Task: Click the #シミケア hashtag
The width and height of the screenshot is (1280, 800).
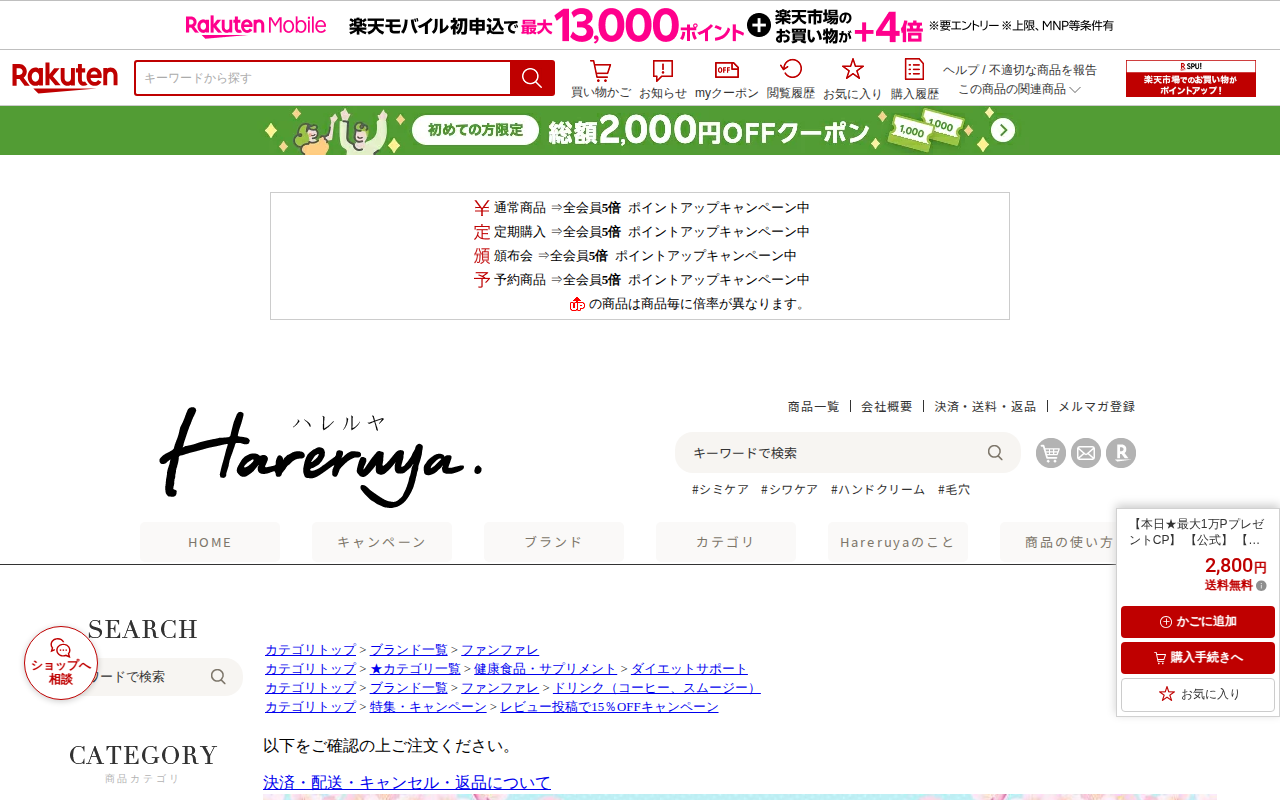Action: pos(720,490)
